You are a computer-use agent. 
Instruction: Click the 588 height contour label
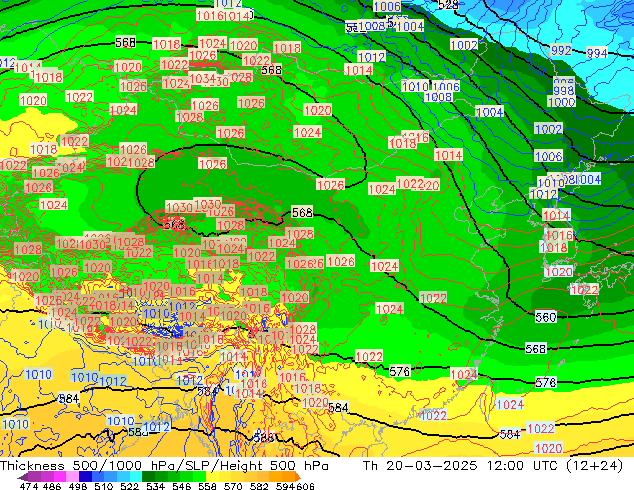[264, 438]
